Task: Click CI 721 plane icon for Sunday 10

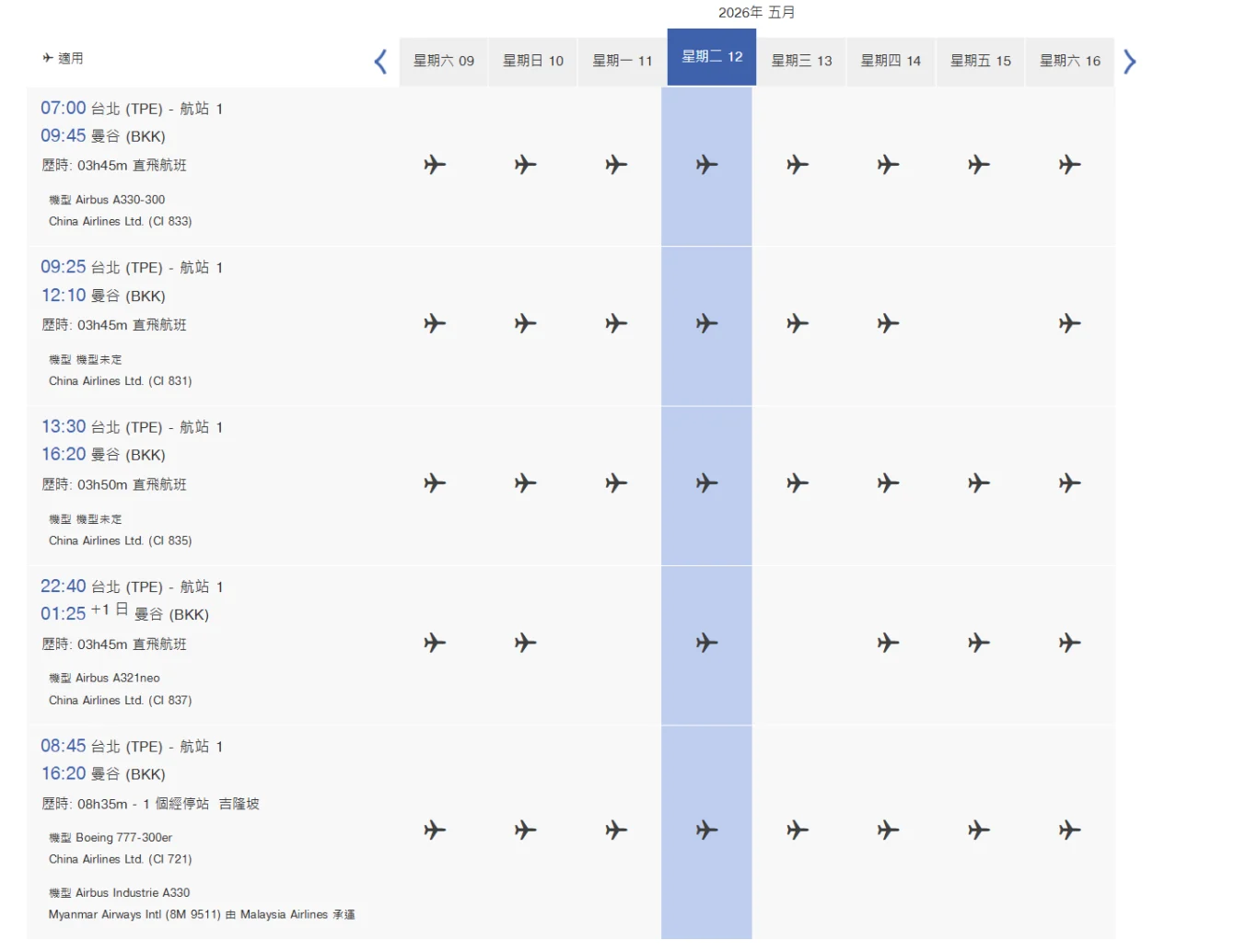Action: tap(525, 830)
